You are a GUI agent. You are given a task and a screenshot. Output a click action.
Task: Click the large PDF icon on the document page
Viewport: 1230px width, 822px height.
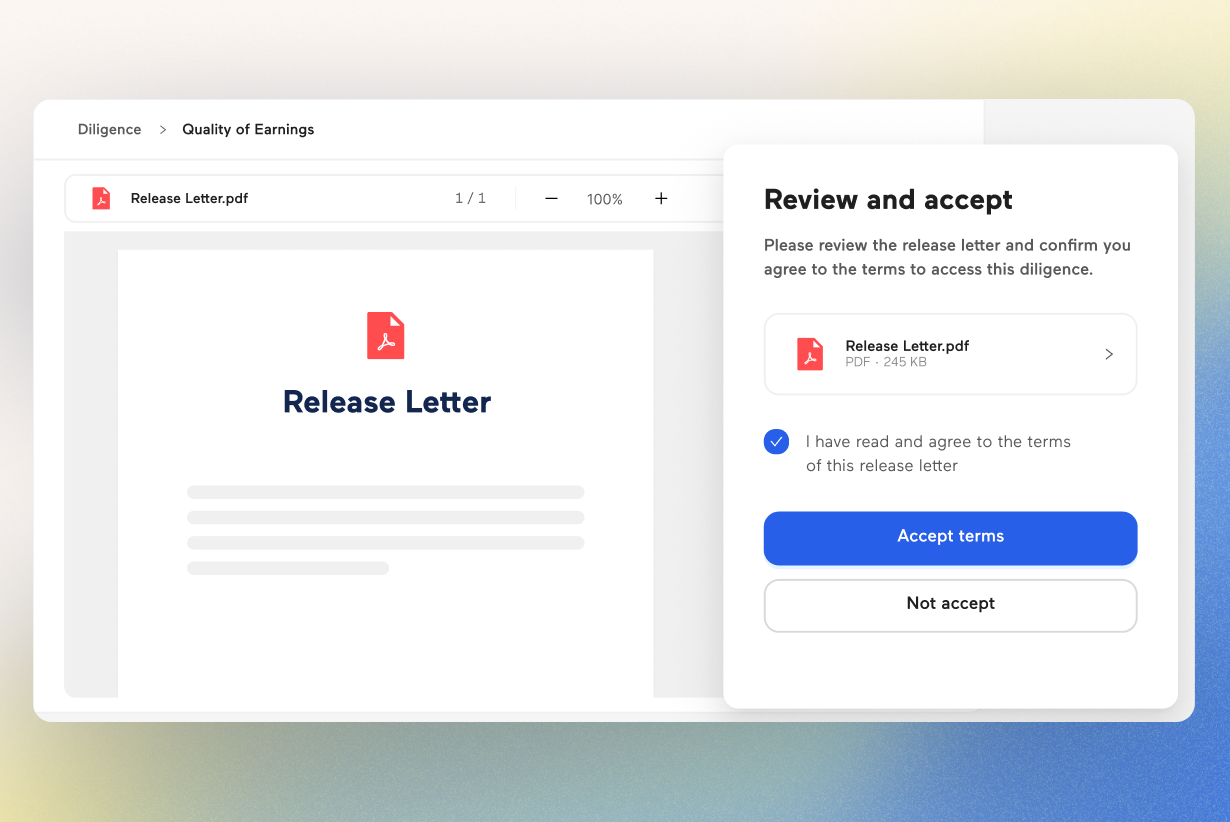(386, 335)
